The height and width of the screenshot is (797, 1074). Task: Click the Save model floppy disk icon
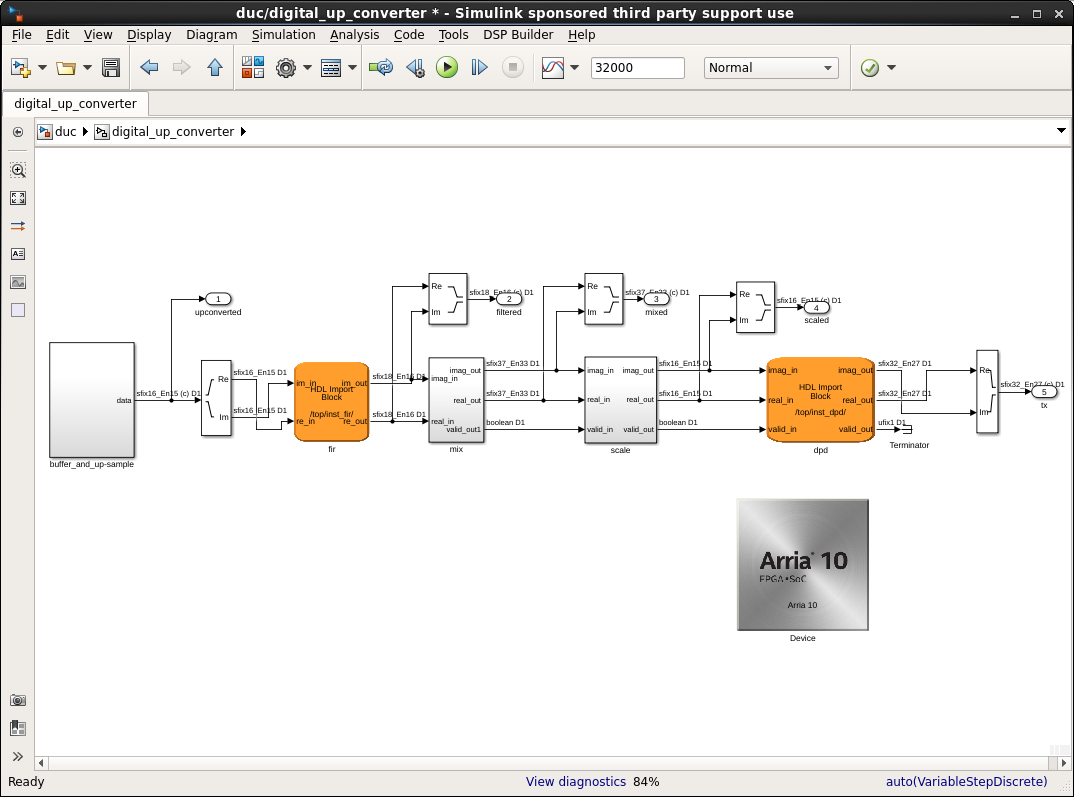[111, 68]
